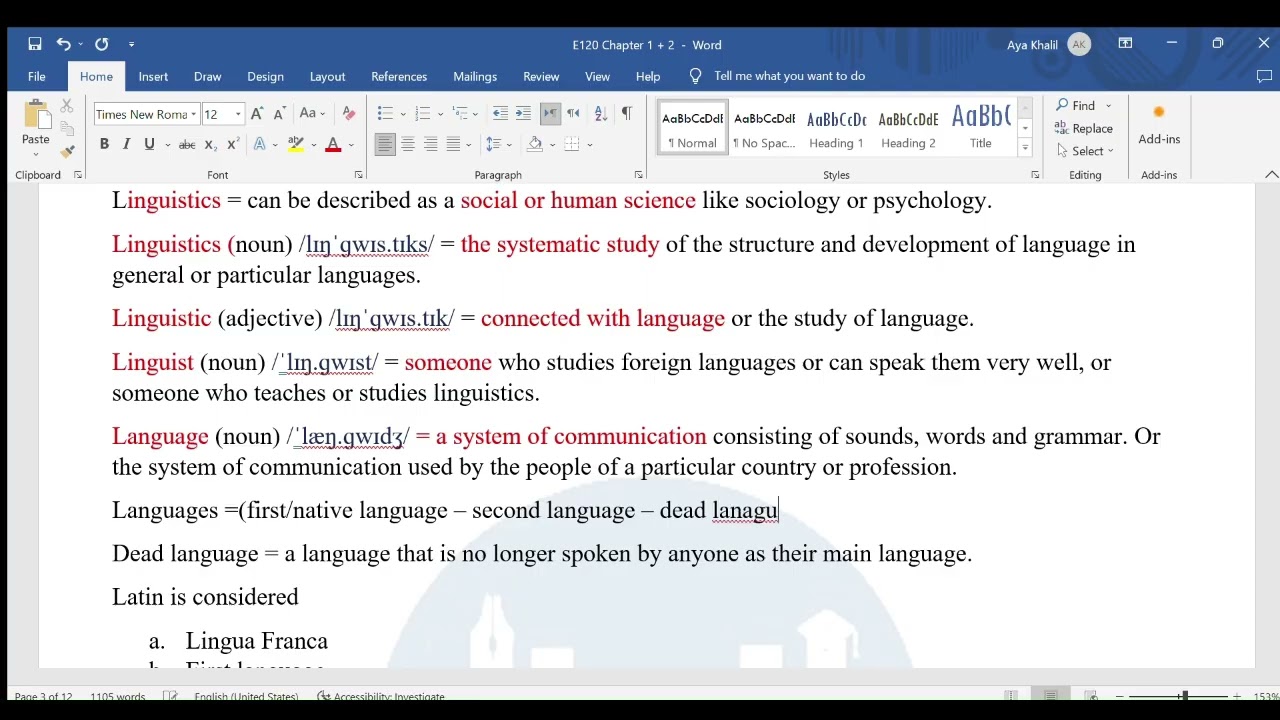
Task: Open the Review tab
Action: (541, 76)
